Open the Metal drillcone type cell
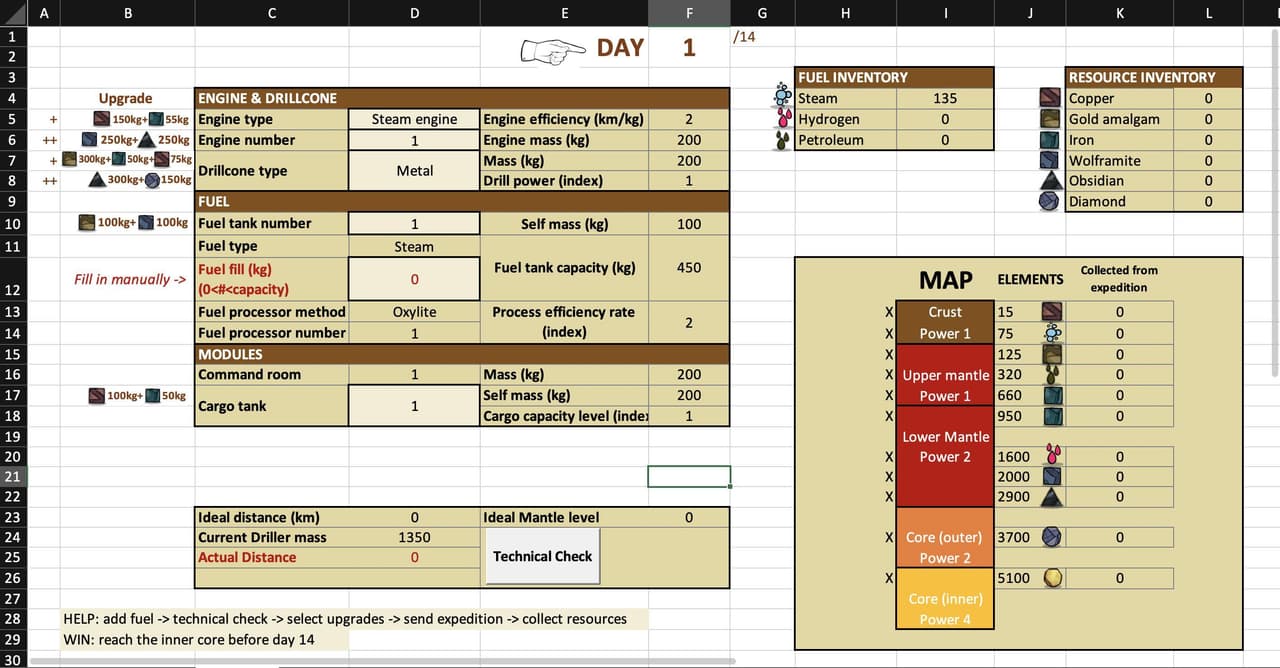Viewport: 1280px width, 668px height. click(414, 171)
